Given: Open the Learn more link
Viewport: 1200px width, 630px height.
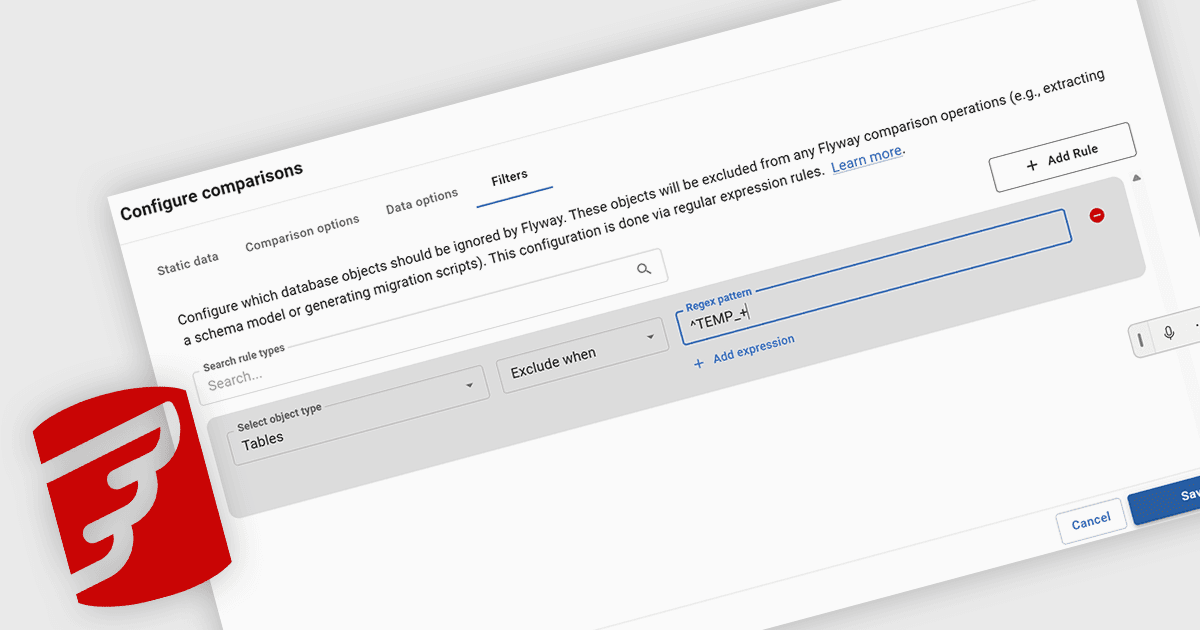Looking at the screenshot, I should [x=867, y=158].
